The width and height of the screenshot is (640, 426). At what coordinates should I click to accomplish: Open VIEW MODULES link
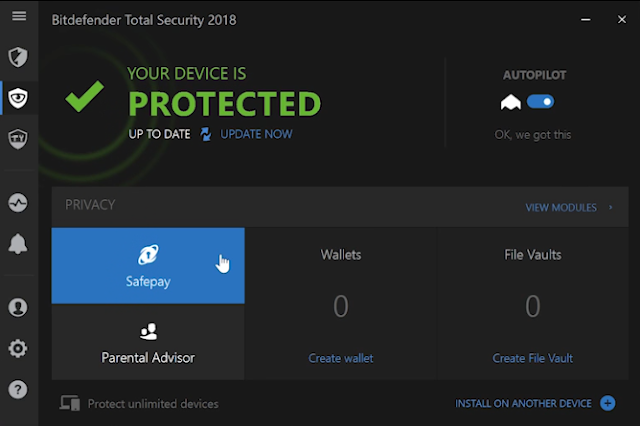pyautogui.click(x=561, y=208)
